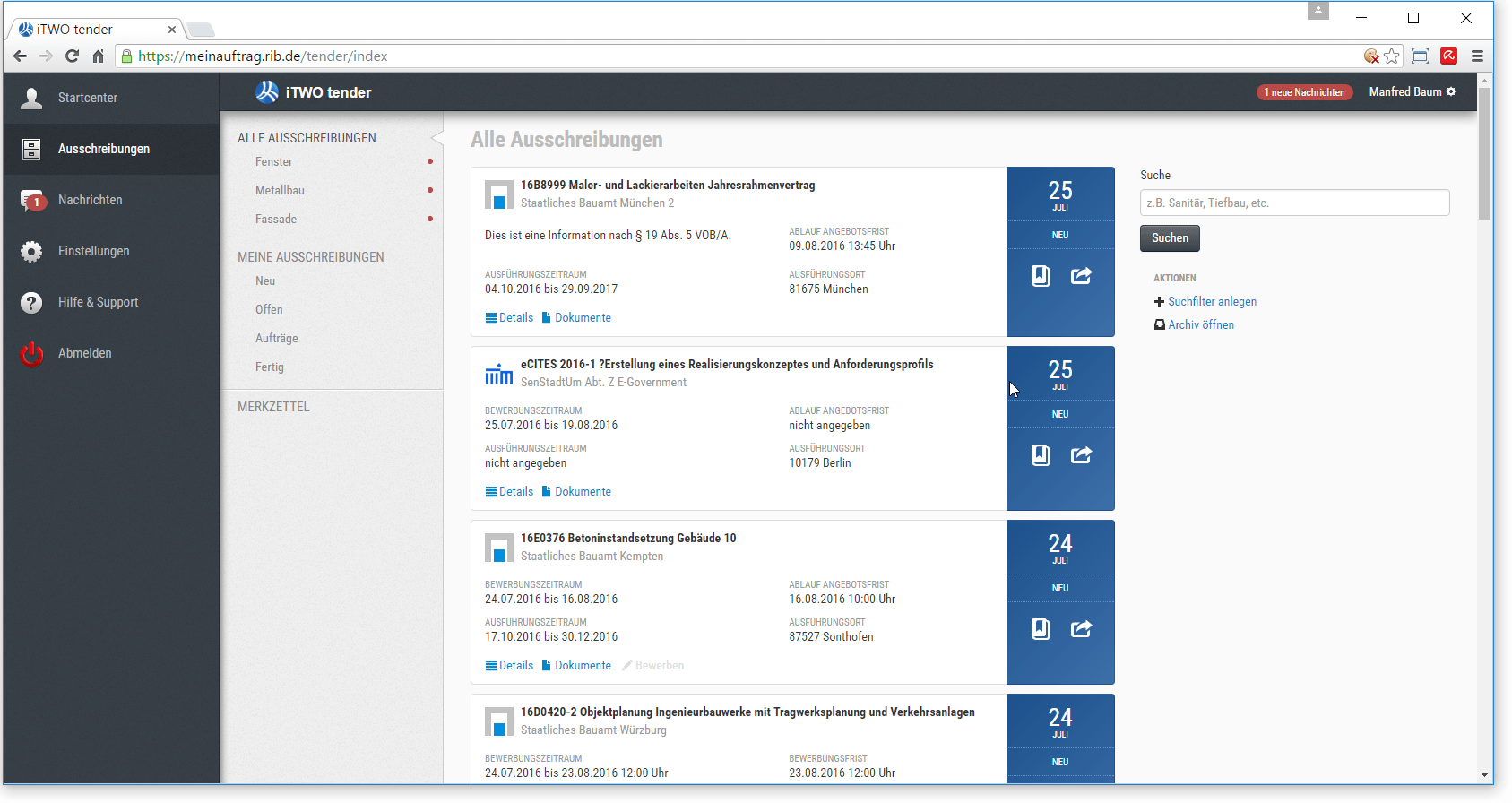1512x803 pixels.
Task: Click the browser reload page icon
Action: [x=73, y=56]
